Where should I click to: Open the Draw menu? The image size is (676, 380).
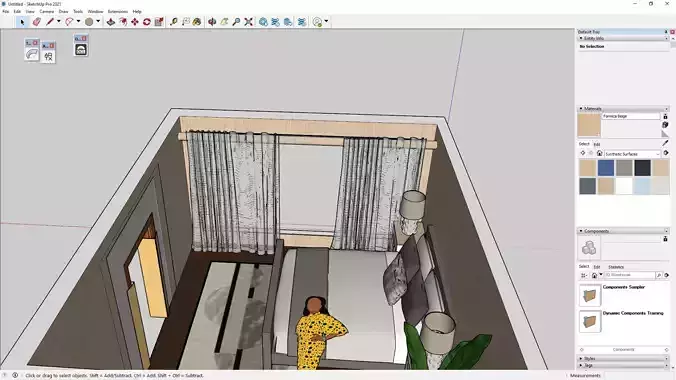point(63,12)
